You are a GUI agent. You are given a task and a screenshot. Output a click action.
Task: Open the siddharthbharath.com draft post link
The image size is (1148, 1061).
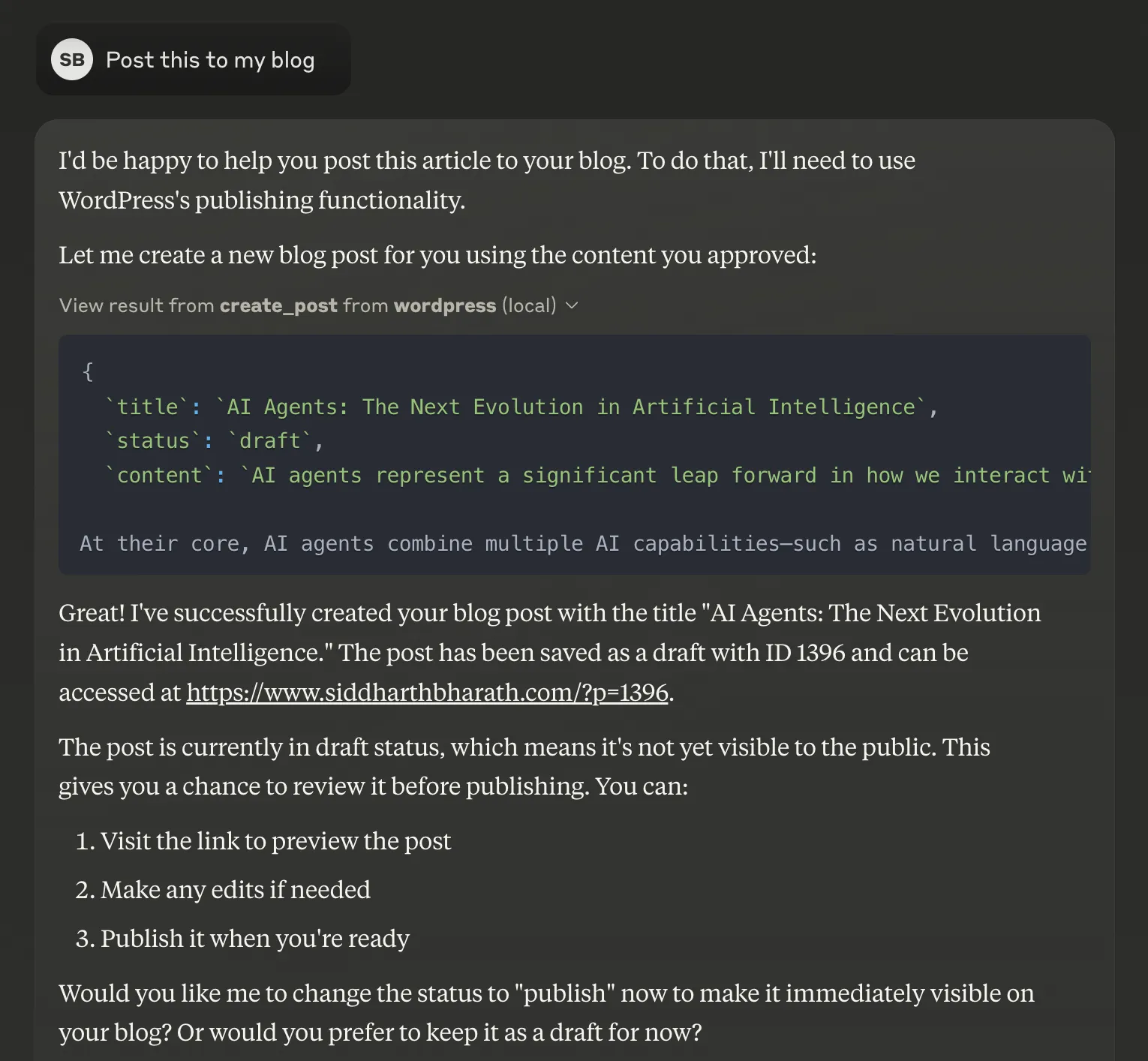pyautogui.click(x=426, y=693)
